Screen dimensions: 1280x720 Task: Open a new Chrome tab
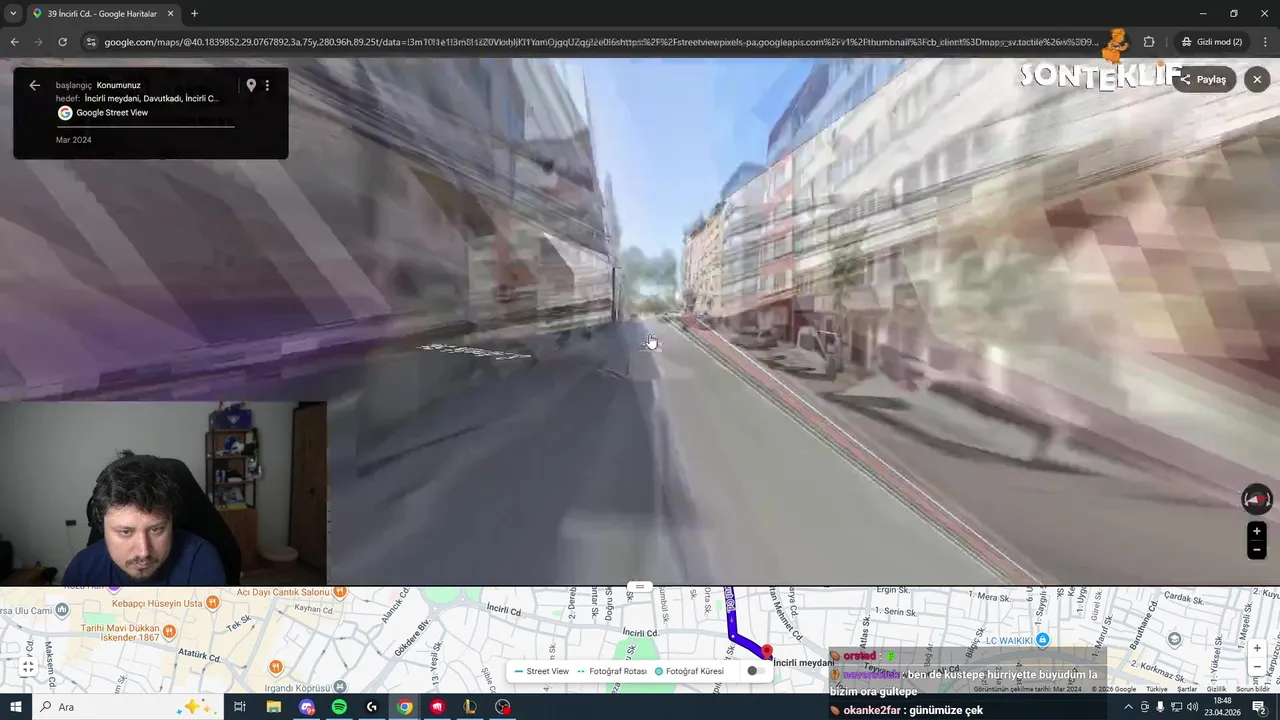(x=194, y=14)
